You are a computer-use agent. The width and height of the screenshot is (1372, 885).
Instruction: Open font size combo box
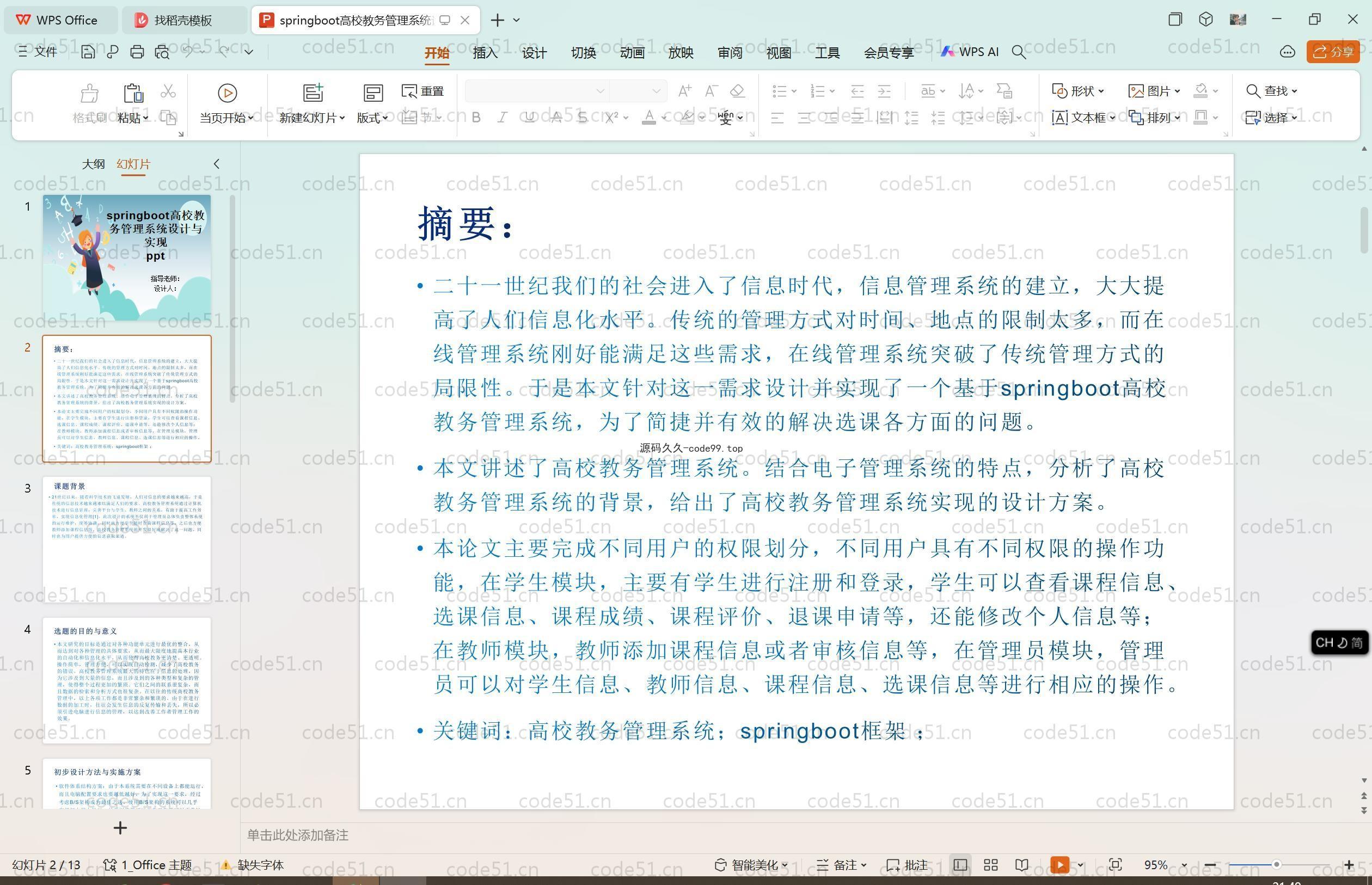coord(638,91)
